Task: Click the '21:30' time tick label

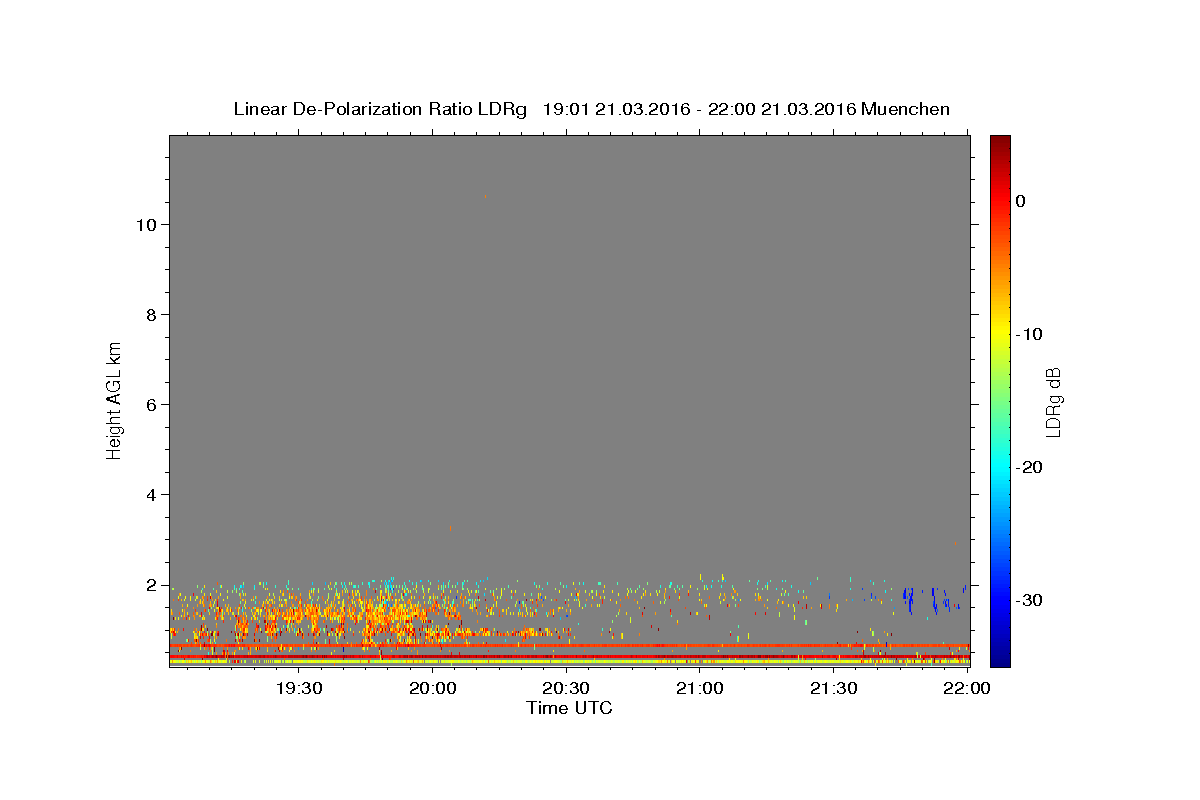Action: pyautogui.click(x=833, y=688)
